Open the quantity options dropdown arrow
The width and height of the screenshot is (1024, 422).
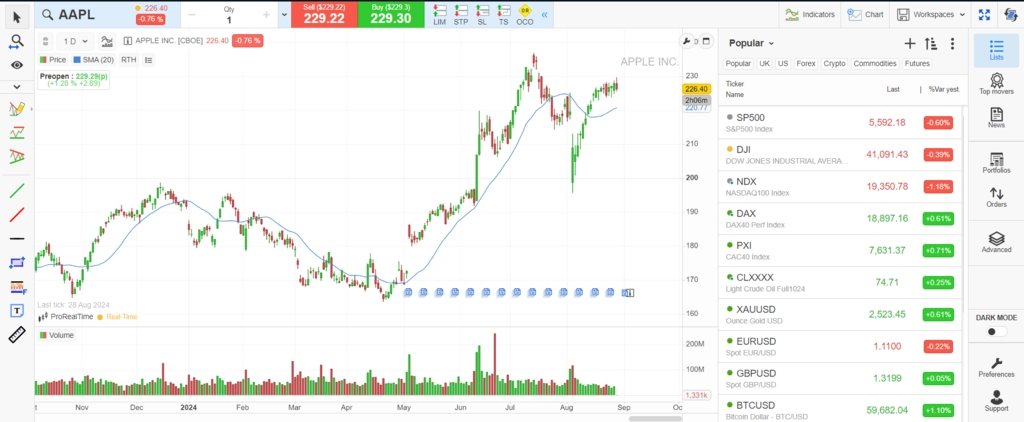click(284, 14)
